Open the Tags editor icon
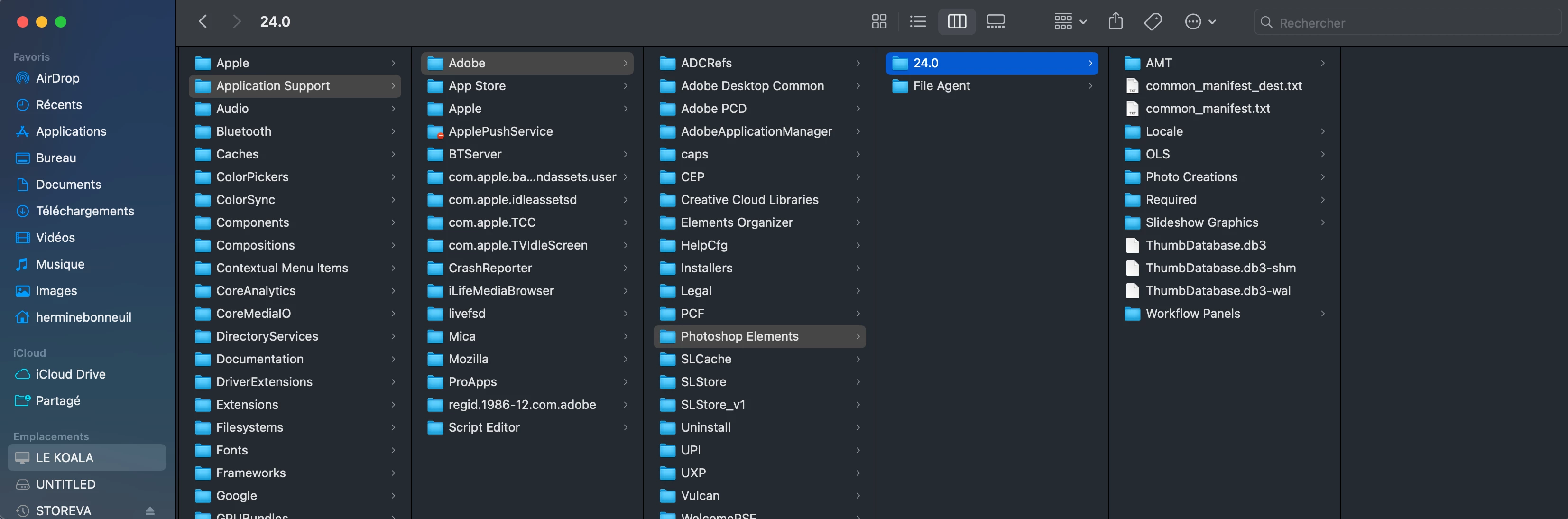The width and height of the screenshot is (1568, 519). point(1152,22)
